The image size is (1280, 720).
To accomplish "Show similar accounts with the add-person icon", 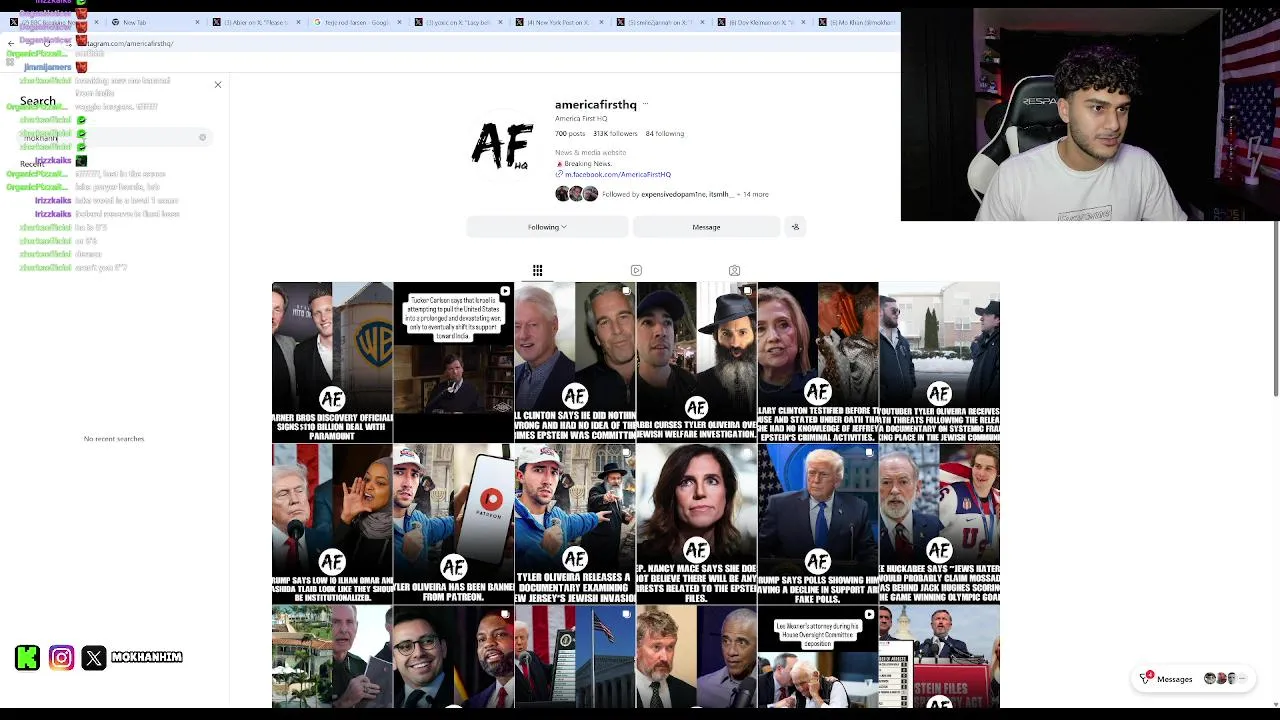I will coord(795,227).
